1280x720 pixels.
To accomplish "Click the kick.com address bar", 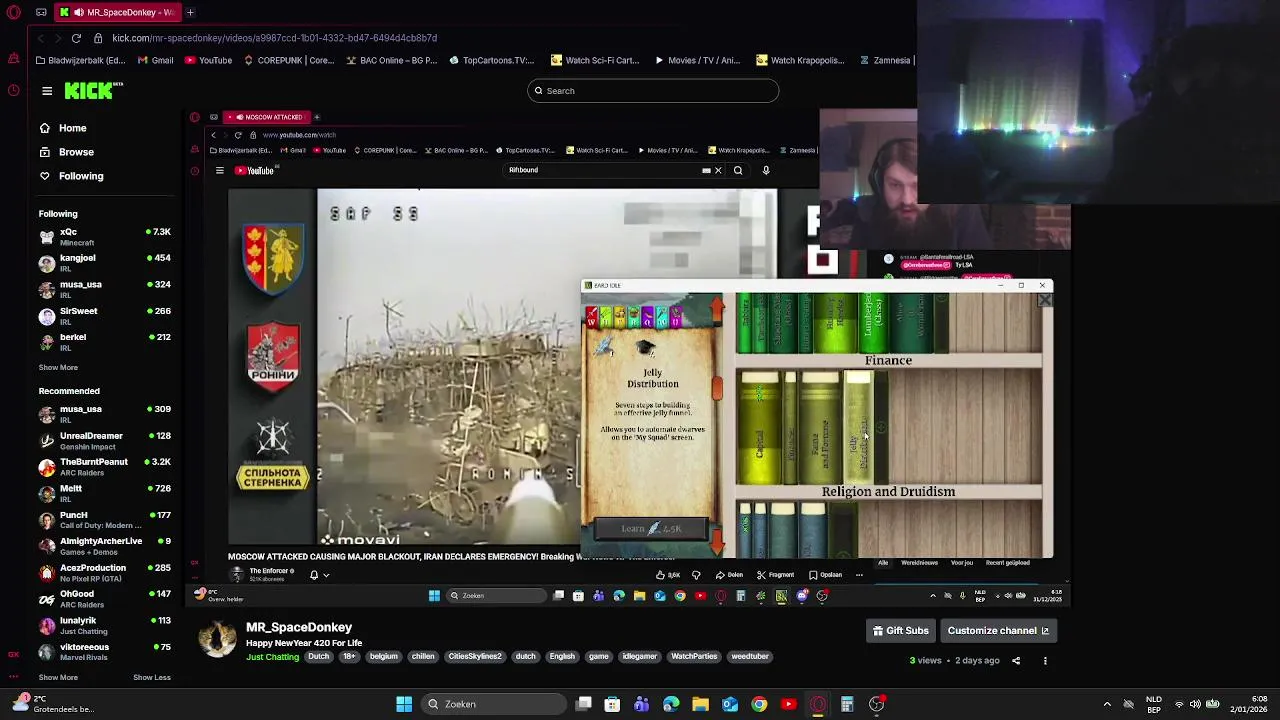I will tap(275, 38).
